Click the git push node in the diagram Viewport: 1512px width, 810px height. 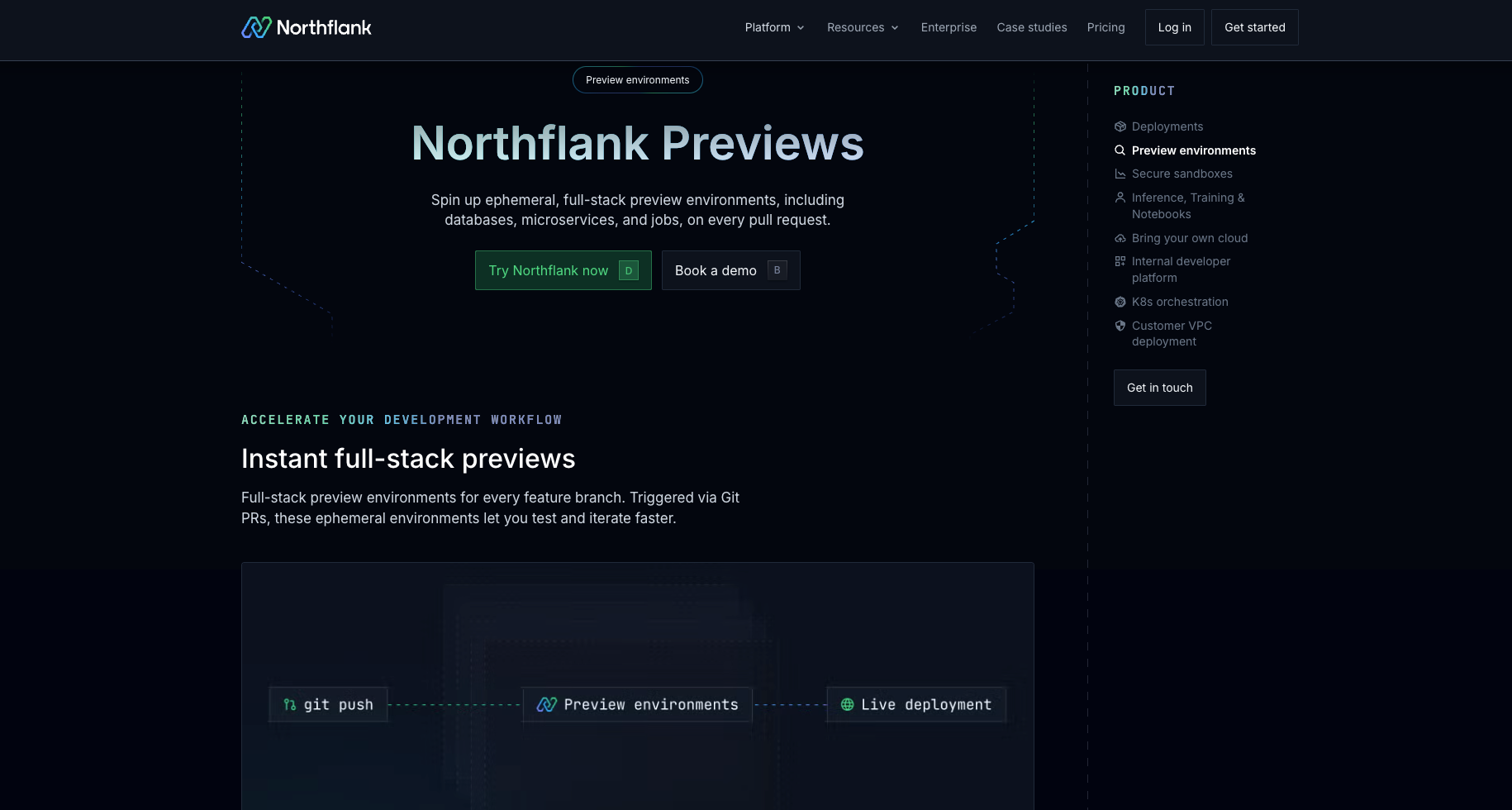(x=328, y=704)
